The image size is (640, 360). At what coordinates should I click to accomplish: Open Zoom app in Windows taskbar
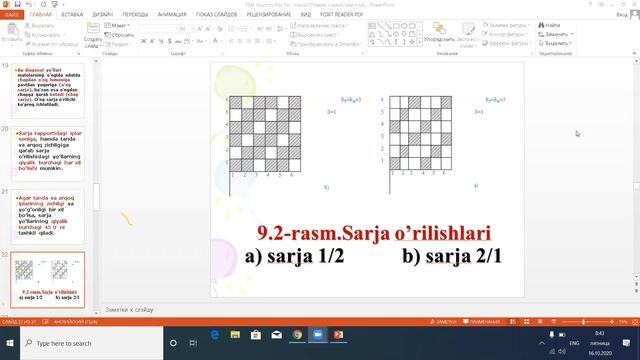pos(318,335)
